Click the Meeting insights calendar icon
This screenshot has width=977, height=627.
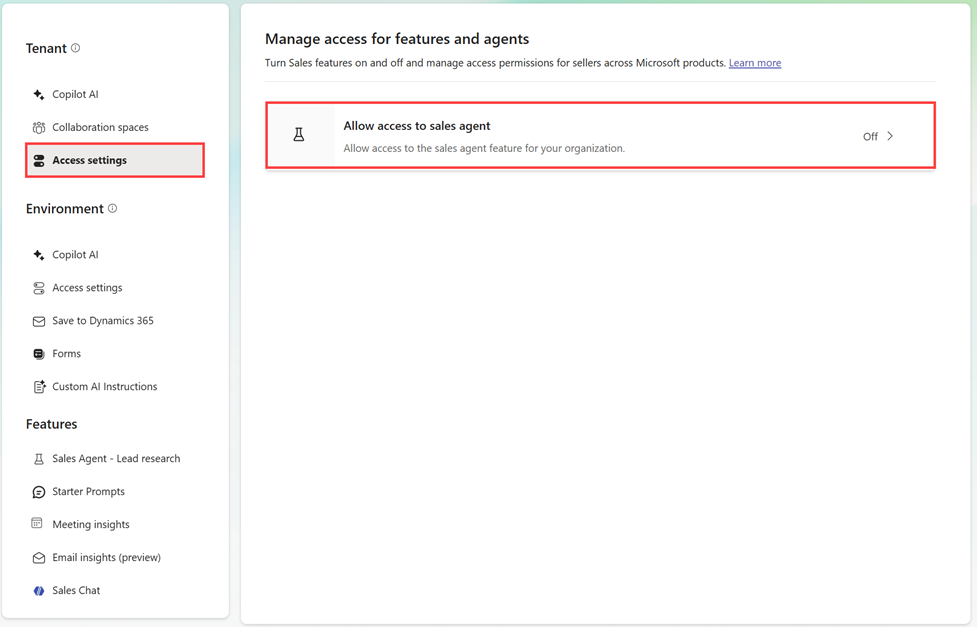pos(37,524)
